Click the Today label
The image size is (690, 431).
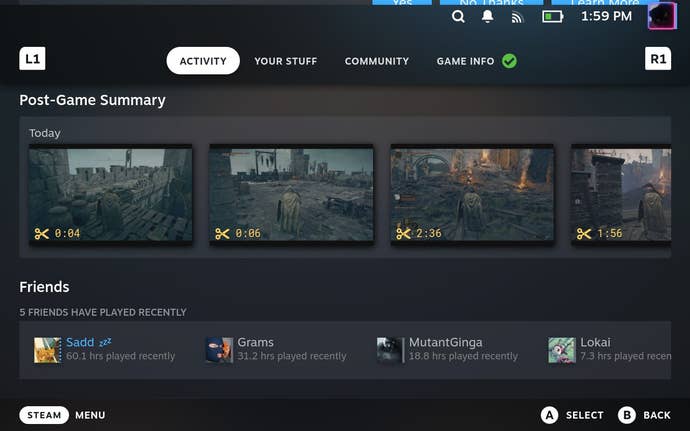[45, 133]
